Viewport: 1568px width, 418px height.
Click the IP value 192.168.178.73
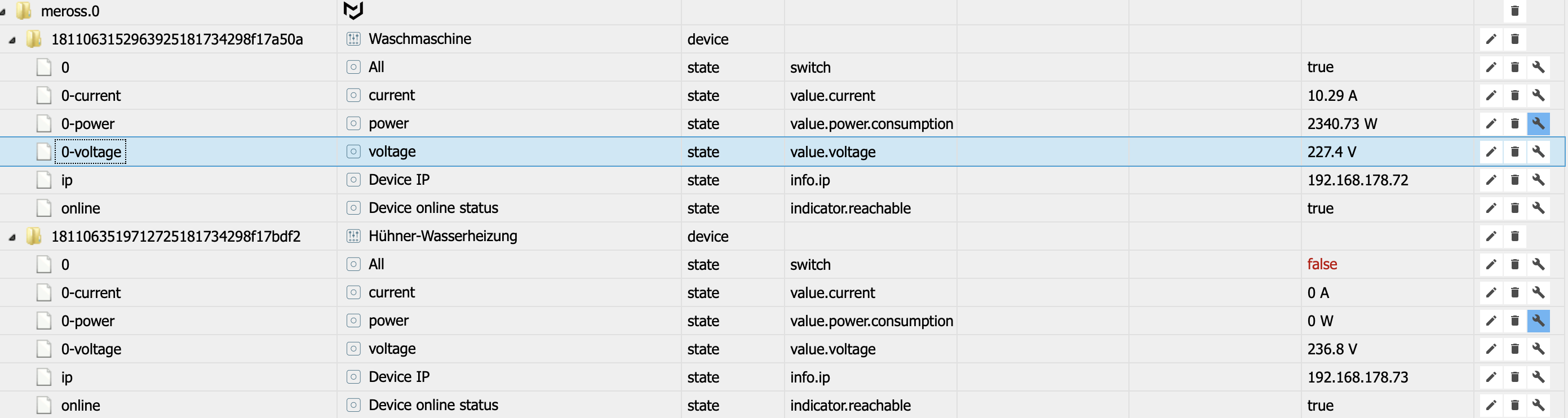[1357, 377]
